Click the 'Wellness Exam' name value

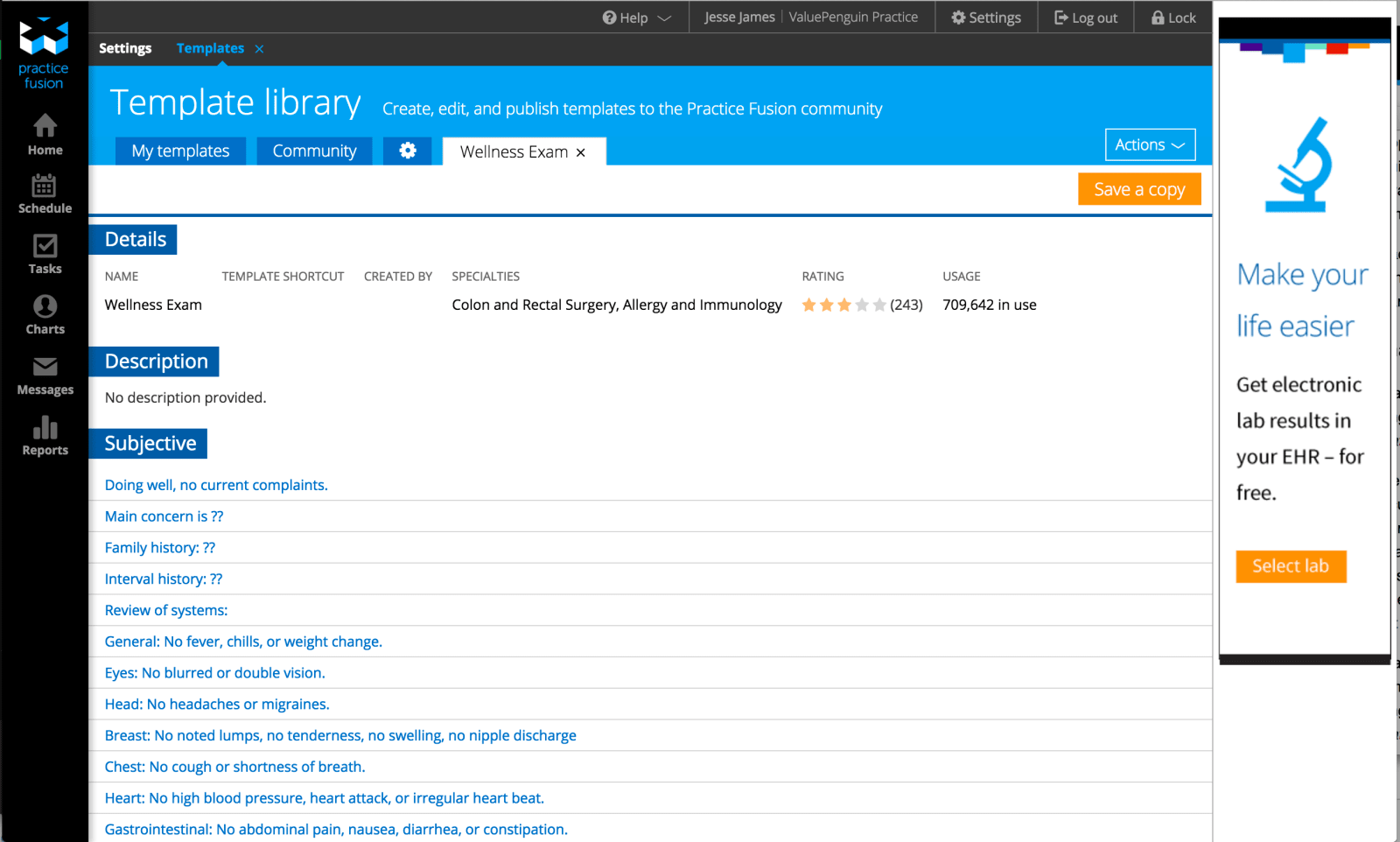click(153, 305)
